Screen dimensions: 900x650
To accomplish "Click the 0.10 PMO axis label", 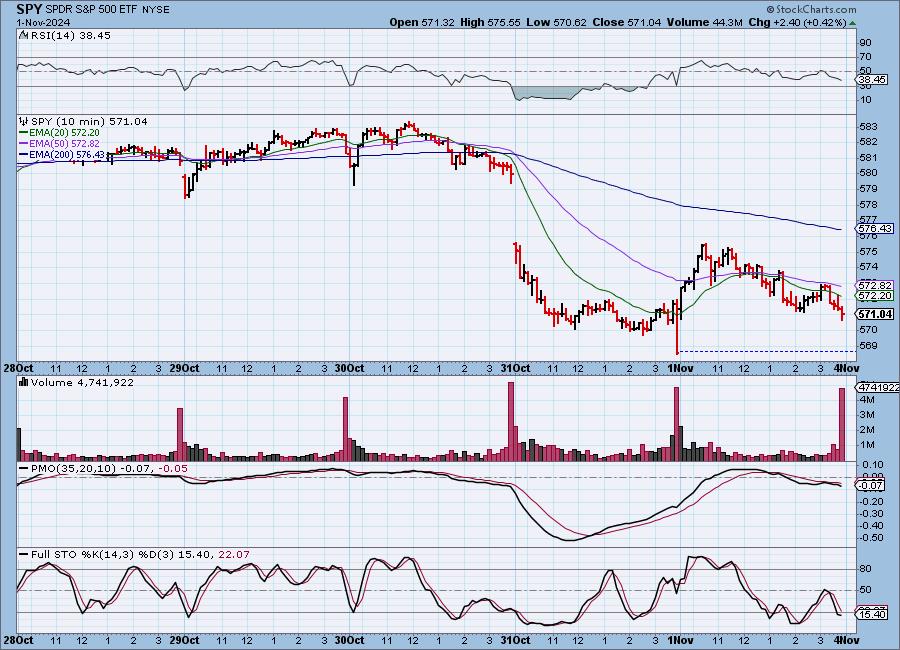I will tap(872, 464).
